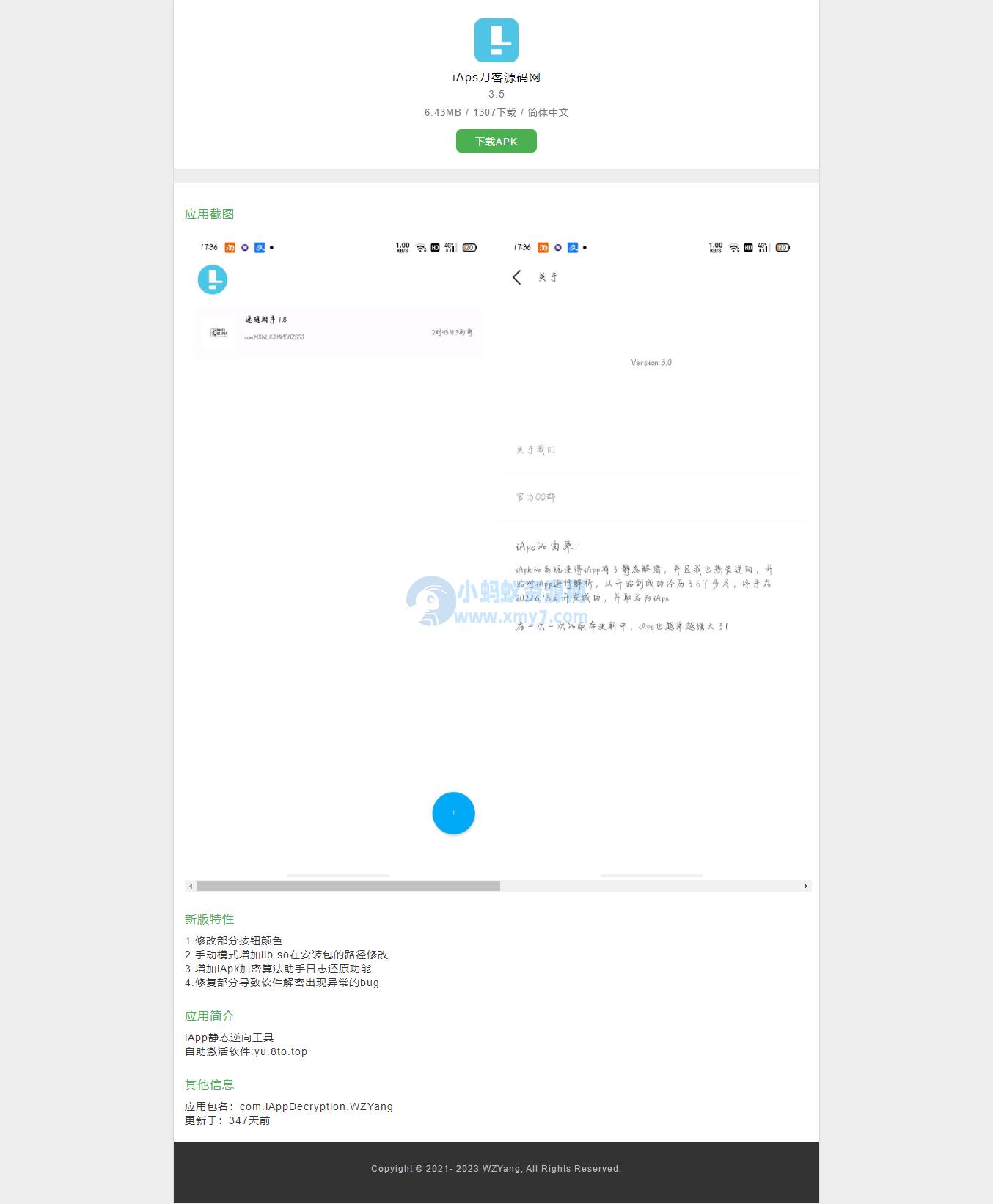The image size is (993, 1204).
Task: Click line 4 about fixing decryption bug
Action: [x=282, y=983]
